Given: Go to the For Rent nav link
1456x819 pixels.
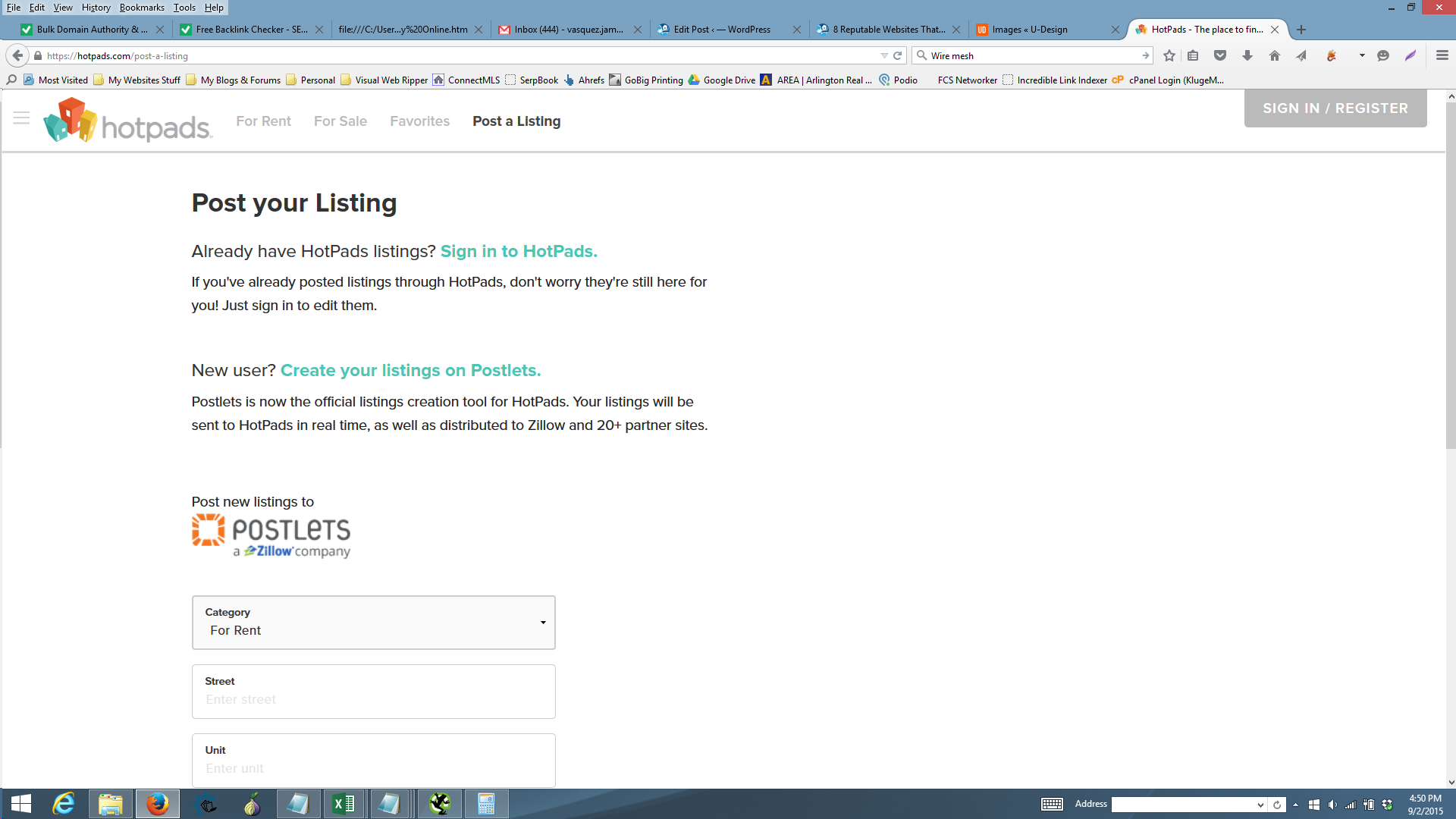Looking at the screenshot, I should [263, 121].
